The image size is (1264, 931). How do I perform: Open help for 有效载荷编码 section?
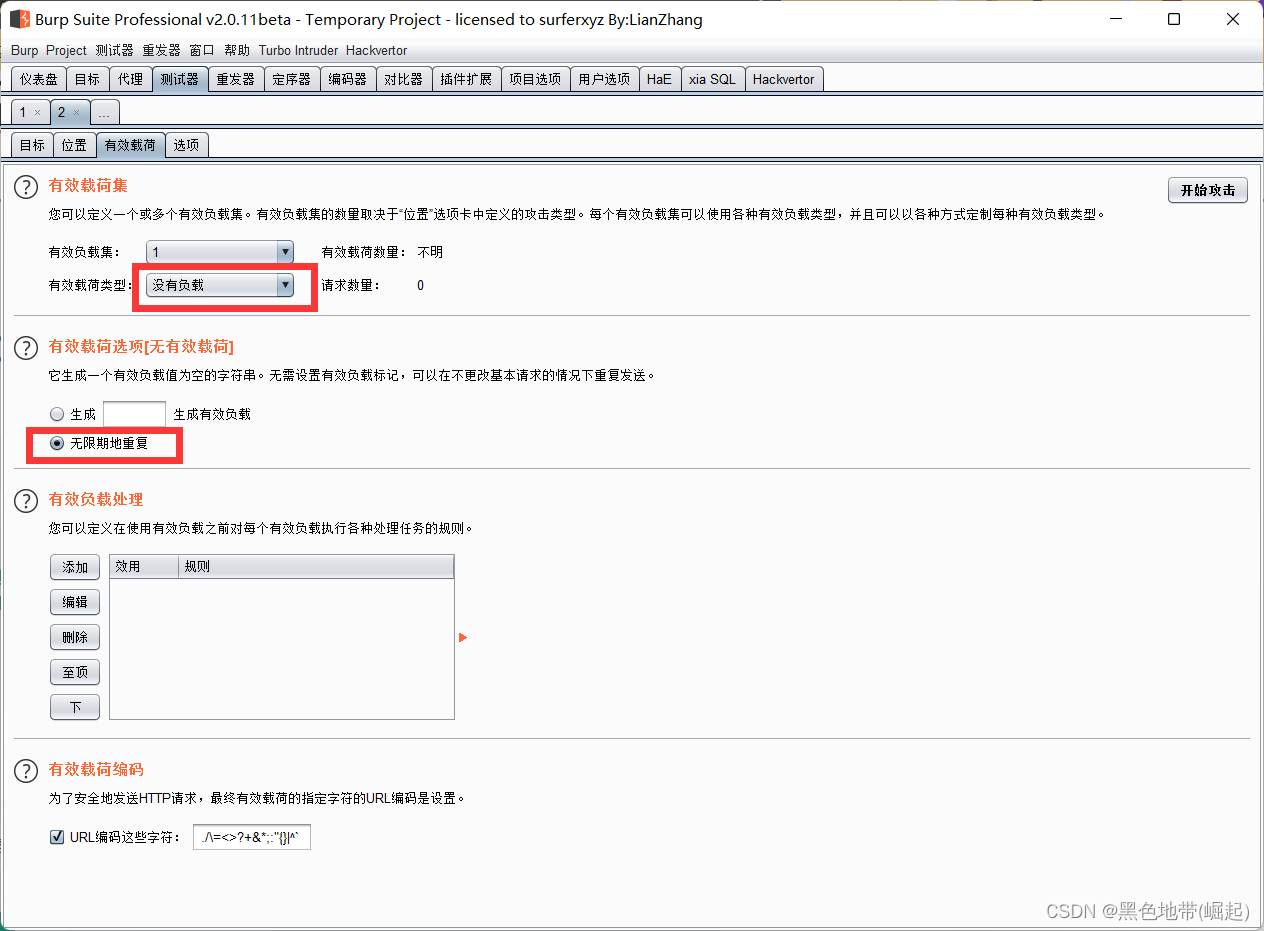tap(26, 770)
